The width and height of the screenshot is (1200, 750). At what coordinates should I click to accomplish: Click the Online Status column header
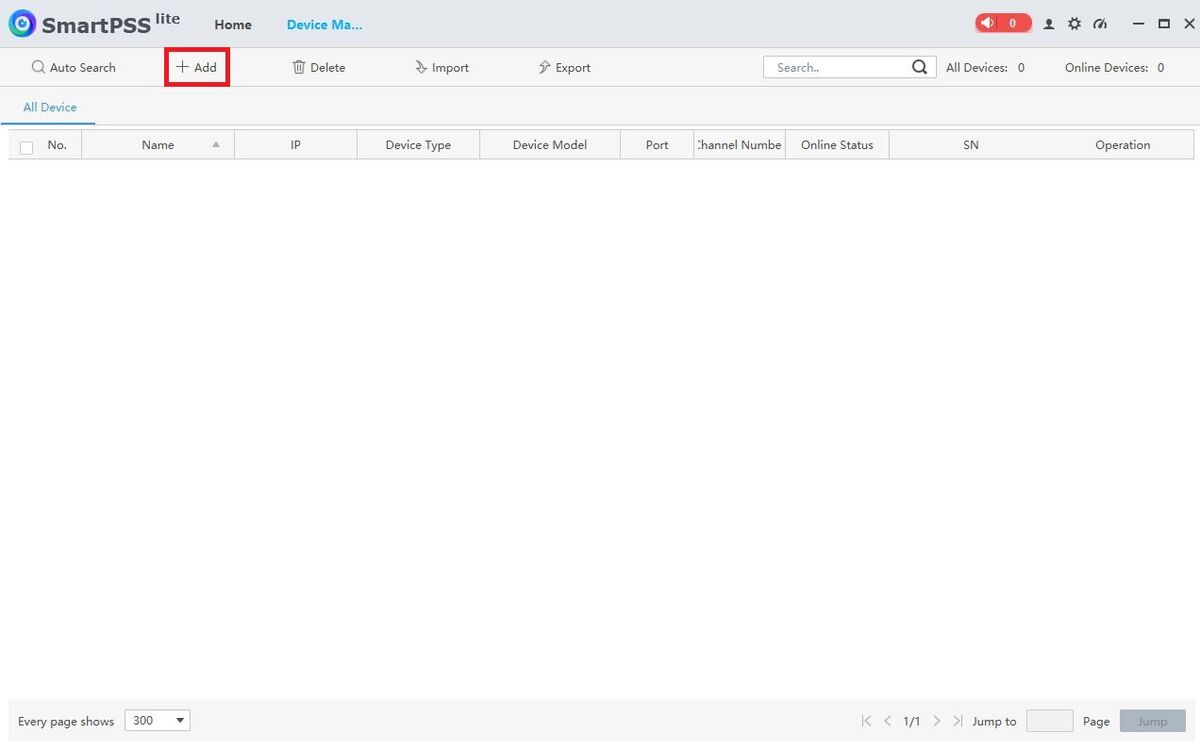[837, 145]
